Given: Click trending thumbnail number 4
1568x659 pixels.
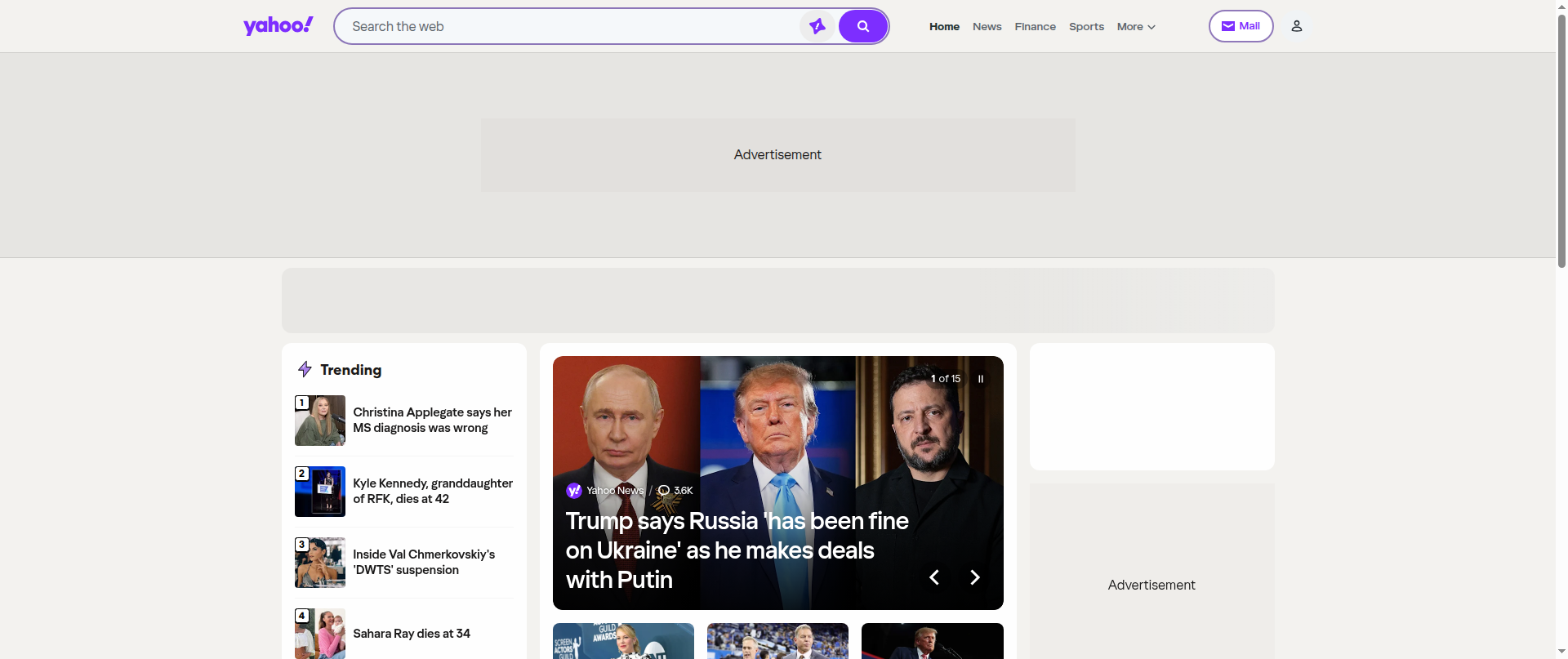Looking at the screenshot, I should pos(320,634).
